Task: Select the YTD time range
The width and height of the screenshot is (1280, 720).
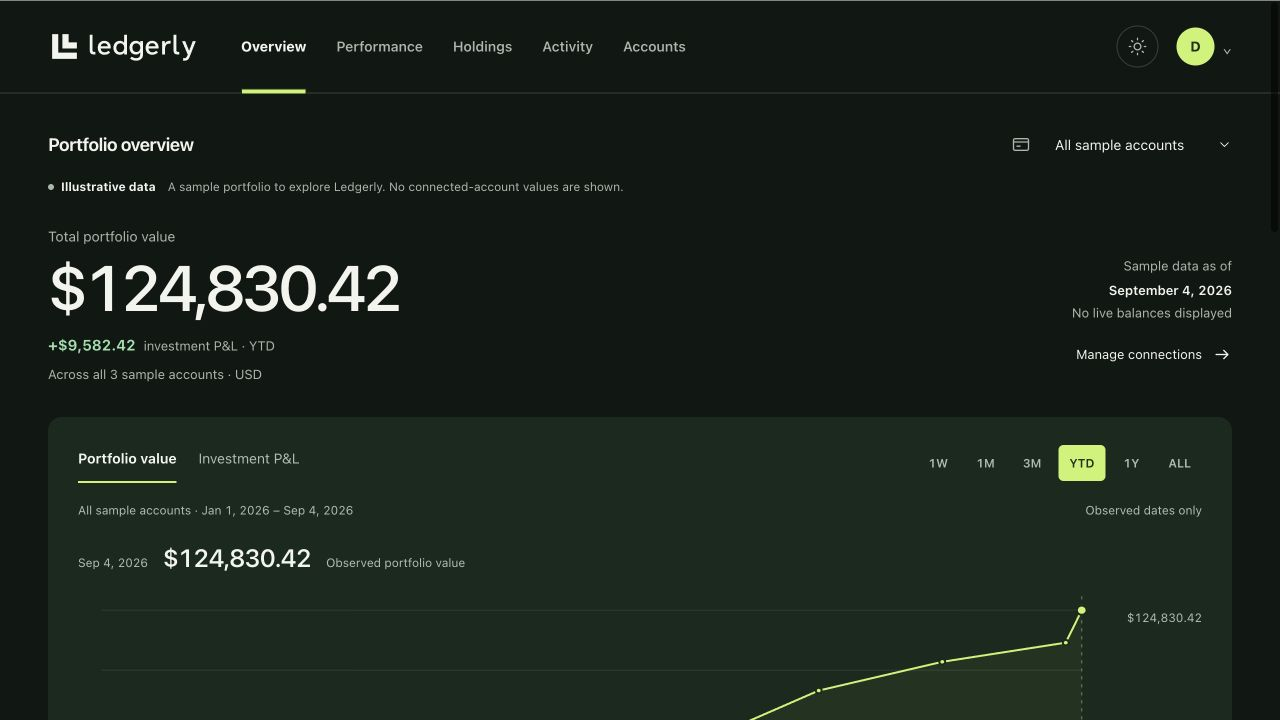Action: pos(1082,463)
